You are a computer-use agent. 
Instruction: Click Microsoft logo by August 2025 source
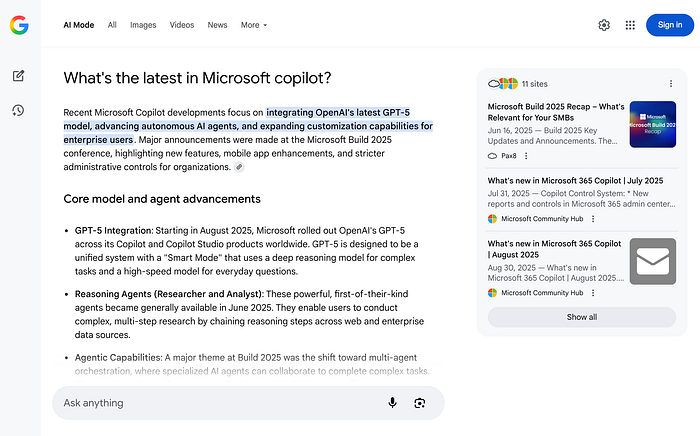pos(492,293)
